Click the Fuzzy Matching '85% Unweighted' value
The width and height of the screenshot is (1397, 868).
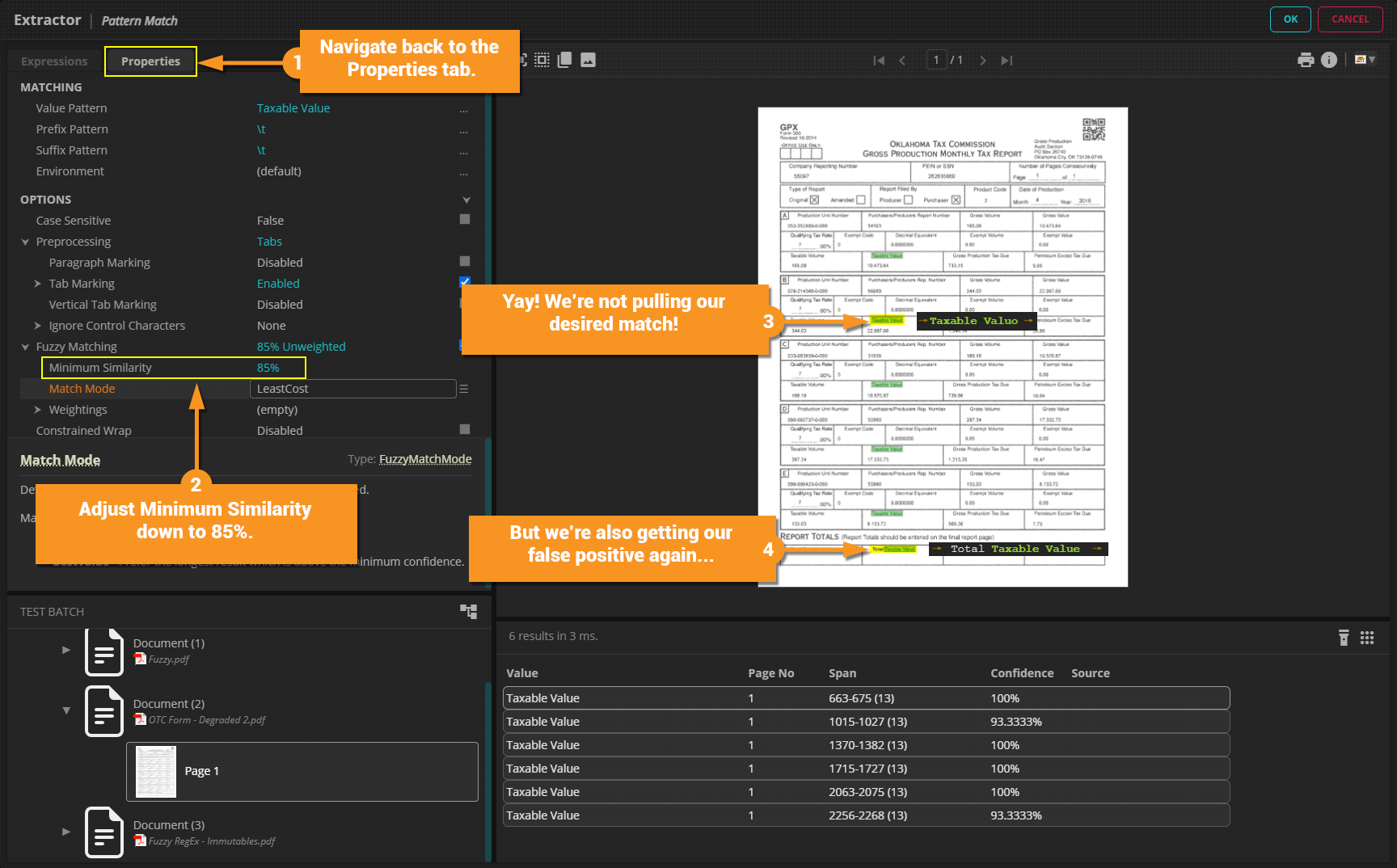tap(302, 347)
